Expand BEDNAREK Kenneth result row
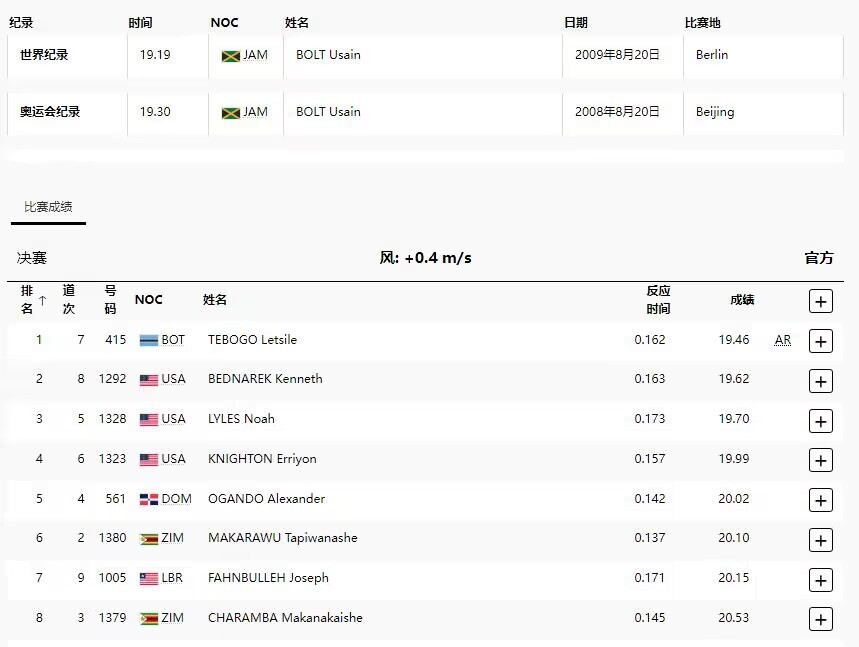The image size is (859, 647). 821,381
